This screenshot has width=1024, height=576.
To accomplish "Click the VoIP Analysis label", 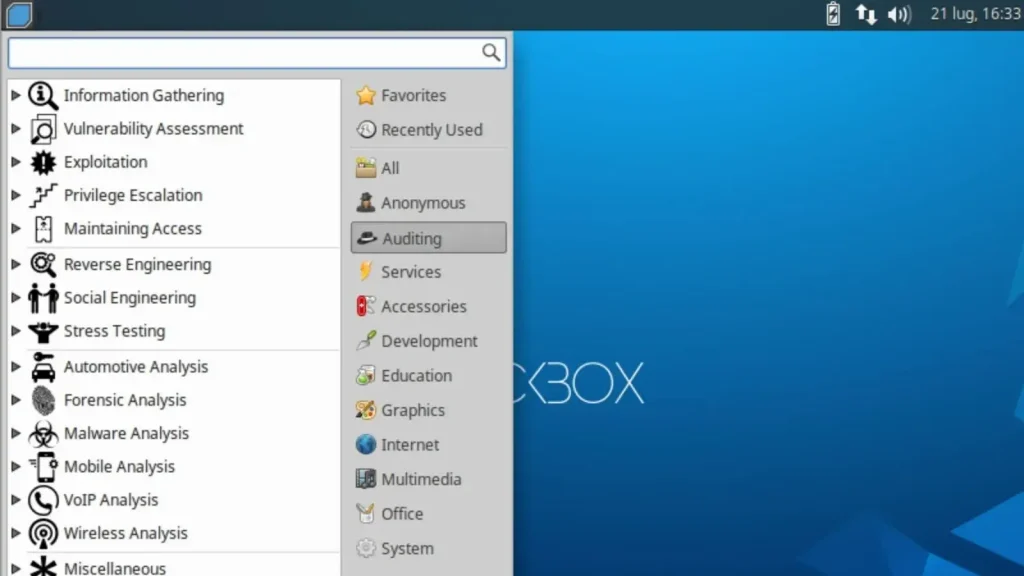I will [111, 500].
